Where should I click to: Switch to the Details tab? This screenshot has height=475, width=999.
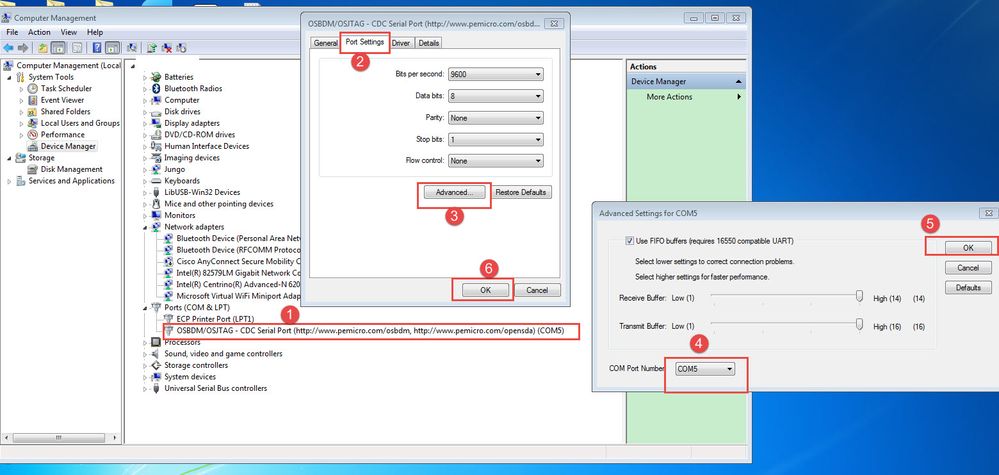click(x=429, y=43)
